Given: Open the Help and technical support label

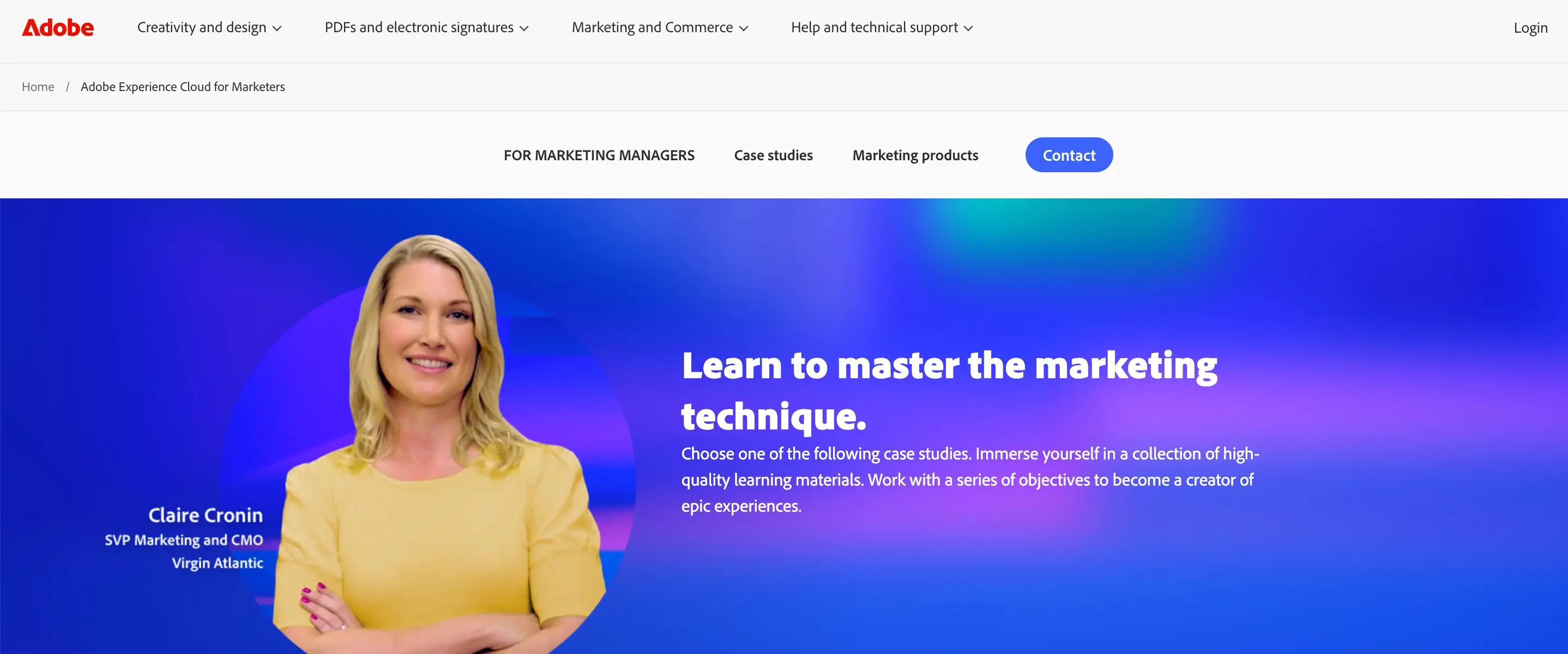Looking at the screenshot, I should coord(874,27).
